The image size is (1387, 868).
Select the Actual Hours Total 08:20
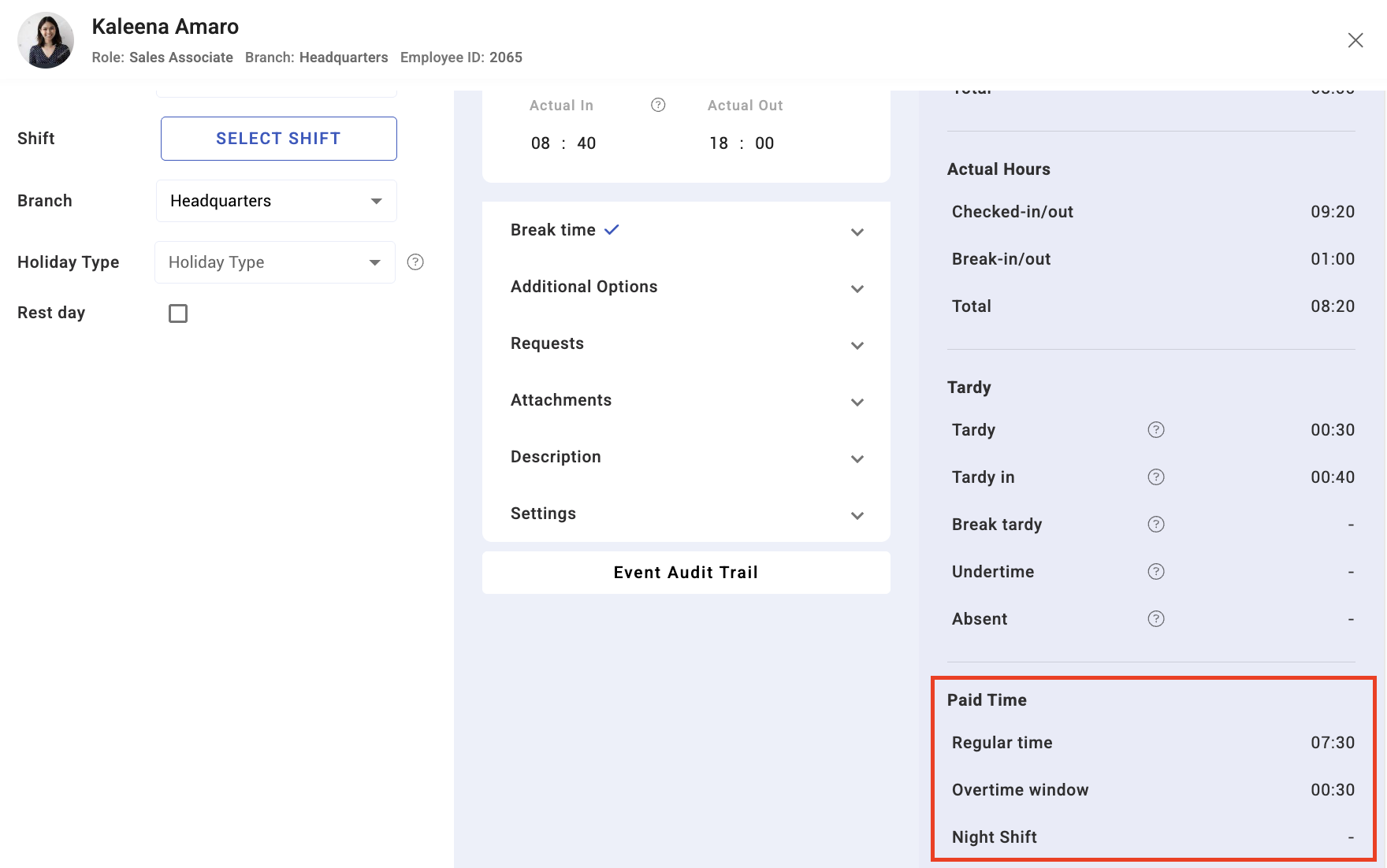click(1333, 306)
